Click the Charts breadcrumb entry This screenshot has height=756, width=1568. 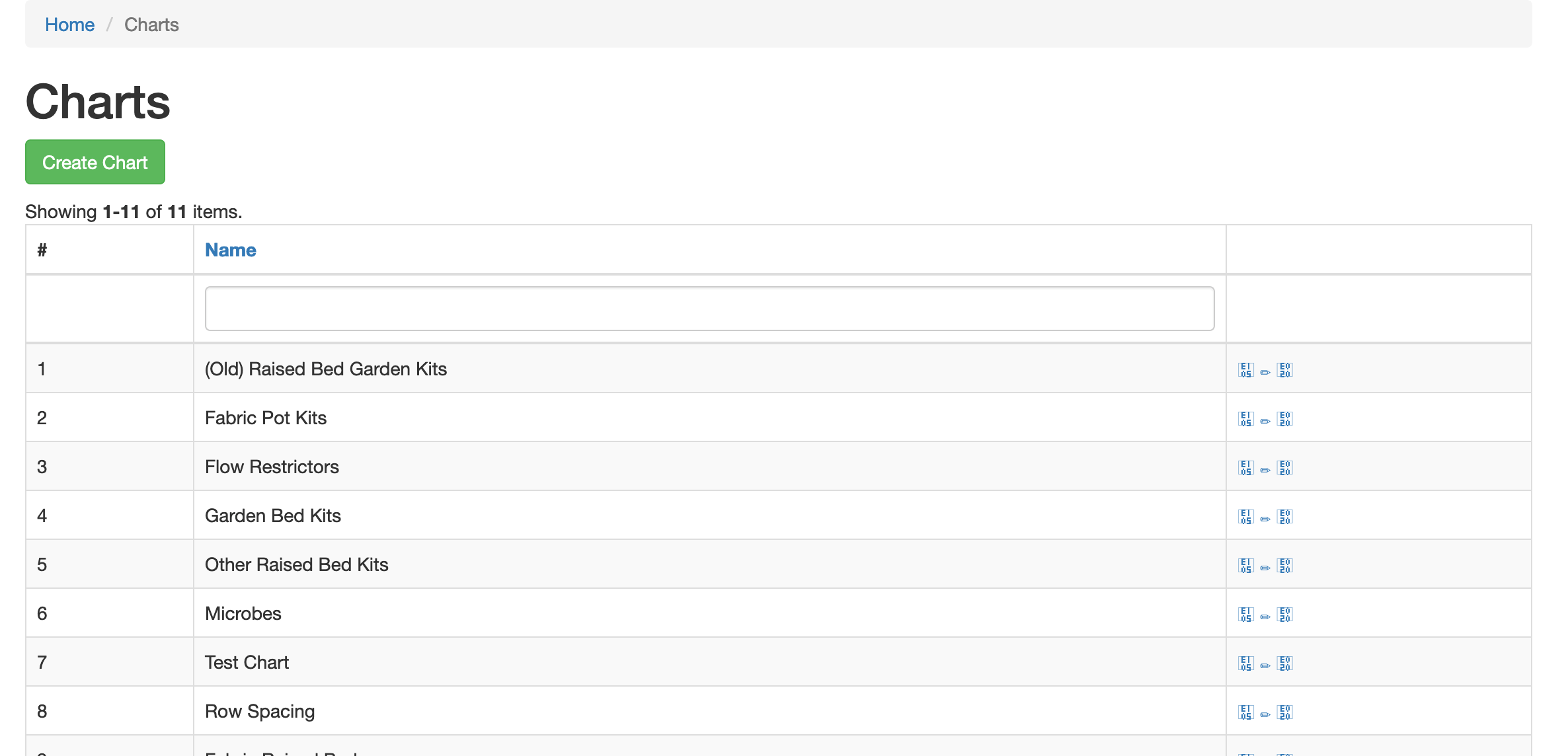click(151, 24)
